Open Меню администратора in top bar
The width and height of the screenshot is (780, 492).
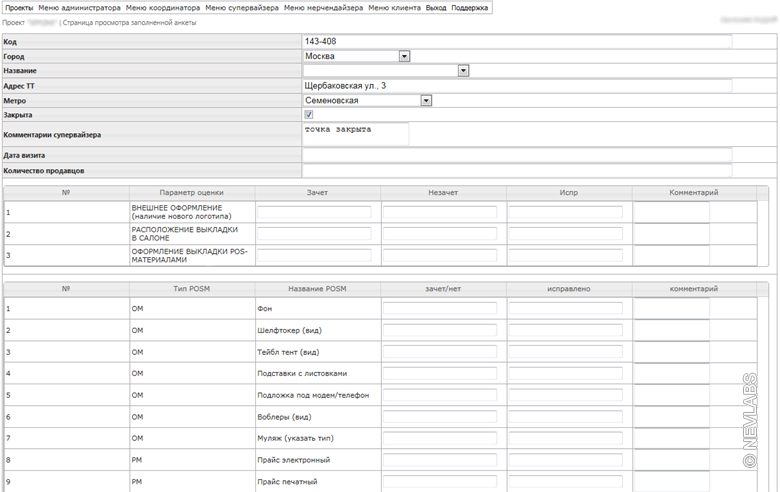click(x=79, y=7)
